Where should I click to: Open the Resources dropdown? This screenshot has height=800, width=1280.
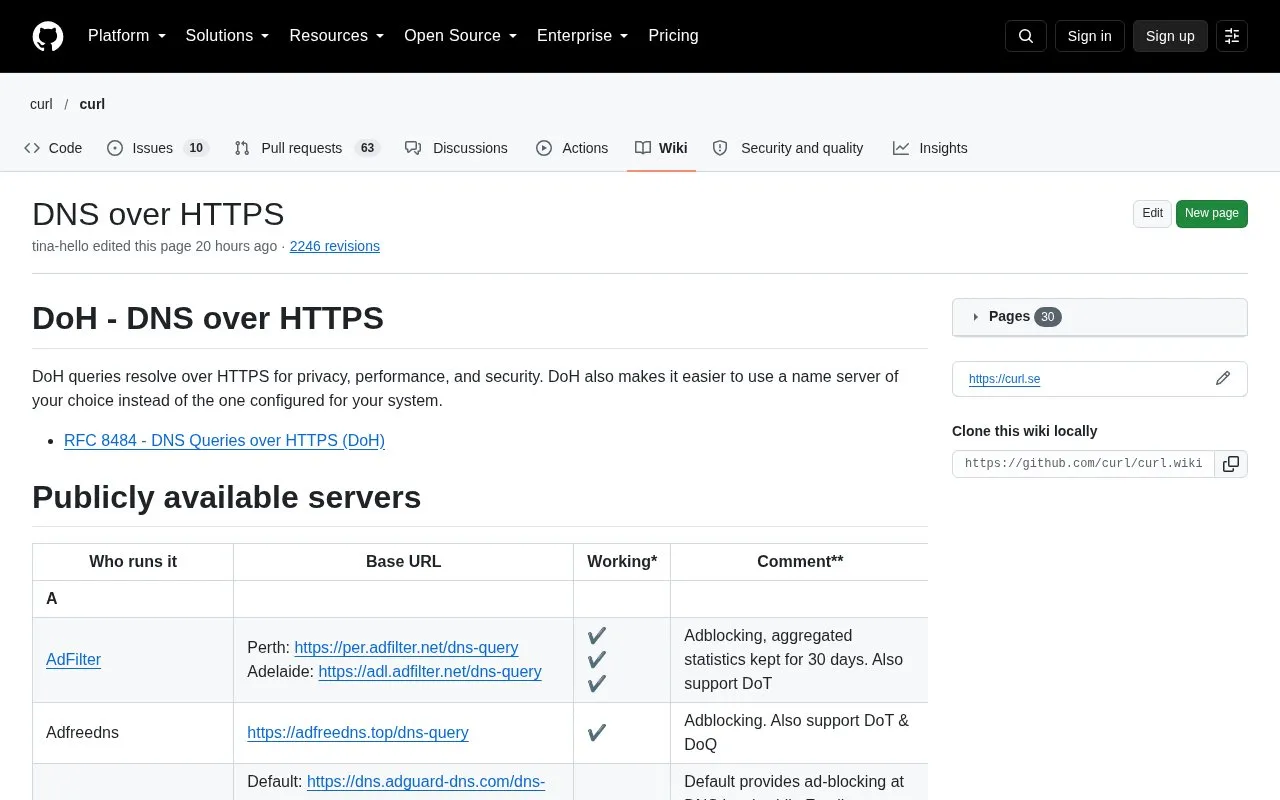point(337,36)
